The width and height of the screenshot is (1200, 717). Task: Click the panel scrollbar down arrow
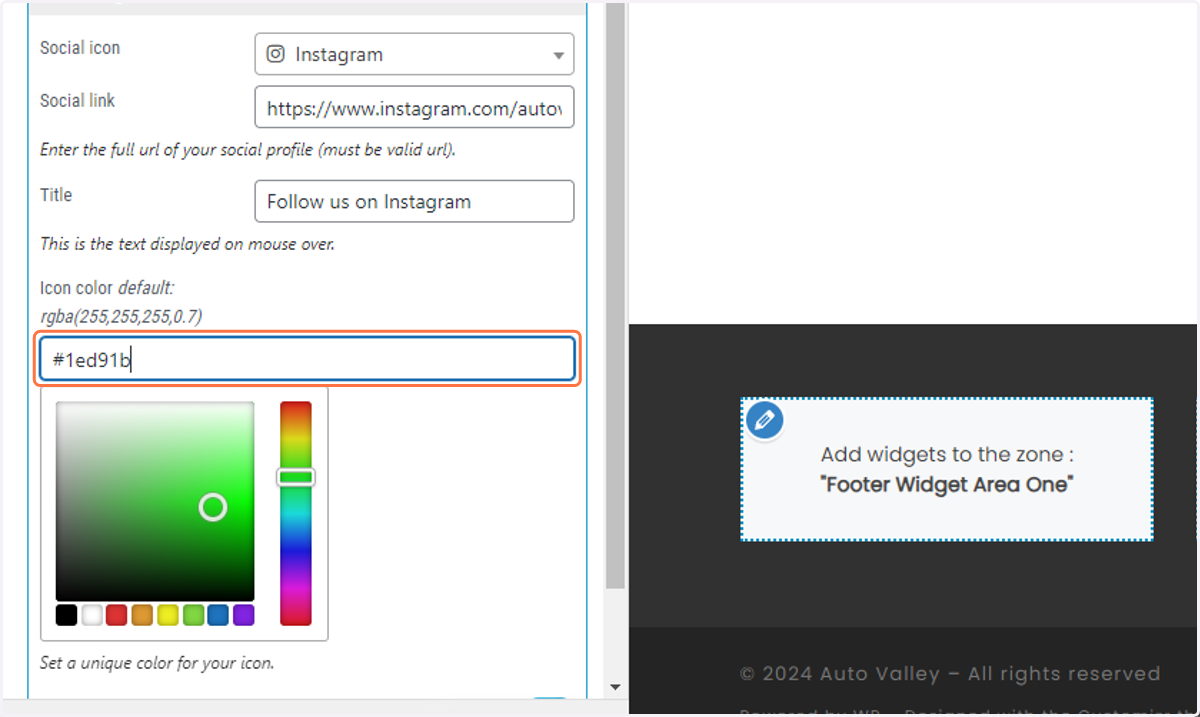615,687
